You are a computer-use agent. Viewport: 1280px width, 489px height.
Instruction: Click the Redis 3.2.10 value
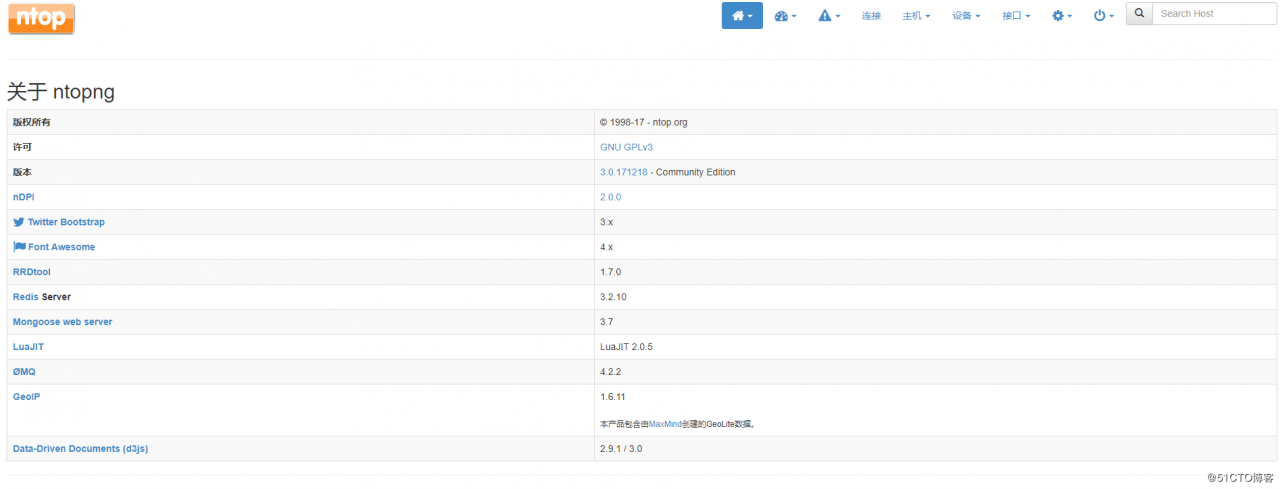pos(613,297)
